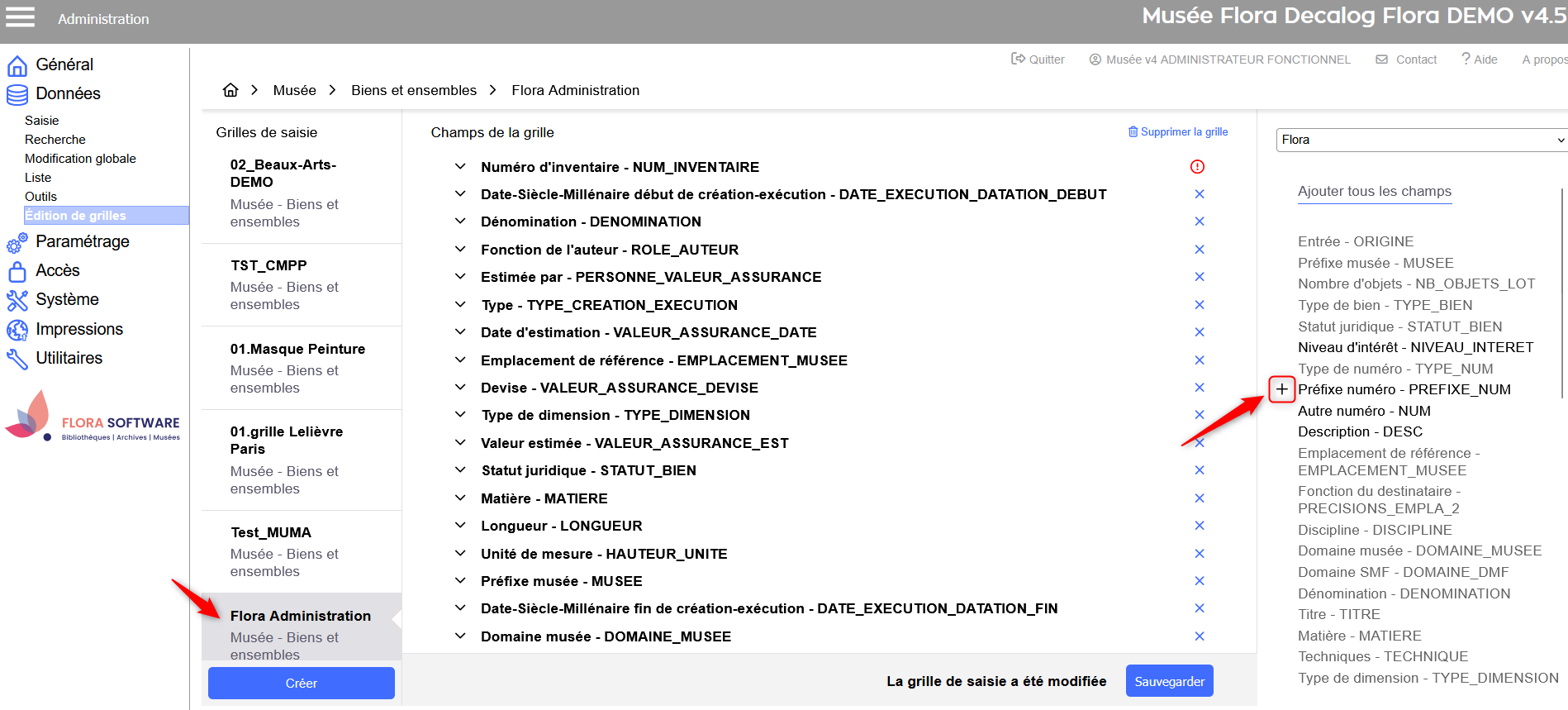Click Supprimer la grille link

(x=1178, y=132)
